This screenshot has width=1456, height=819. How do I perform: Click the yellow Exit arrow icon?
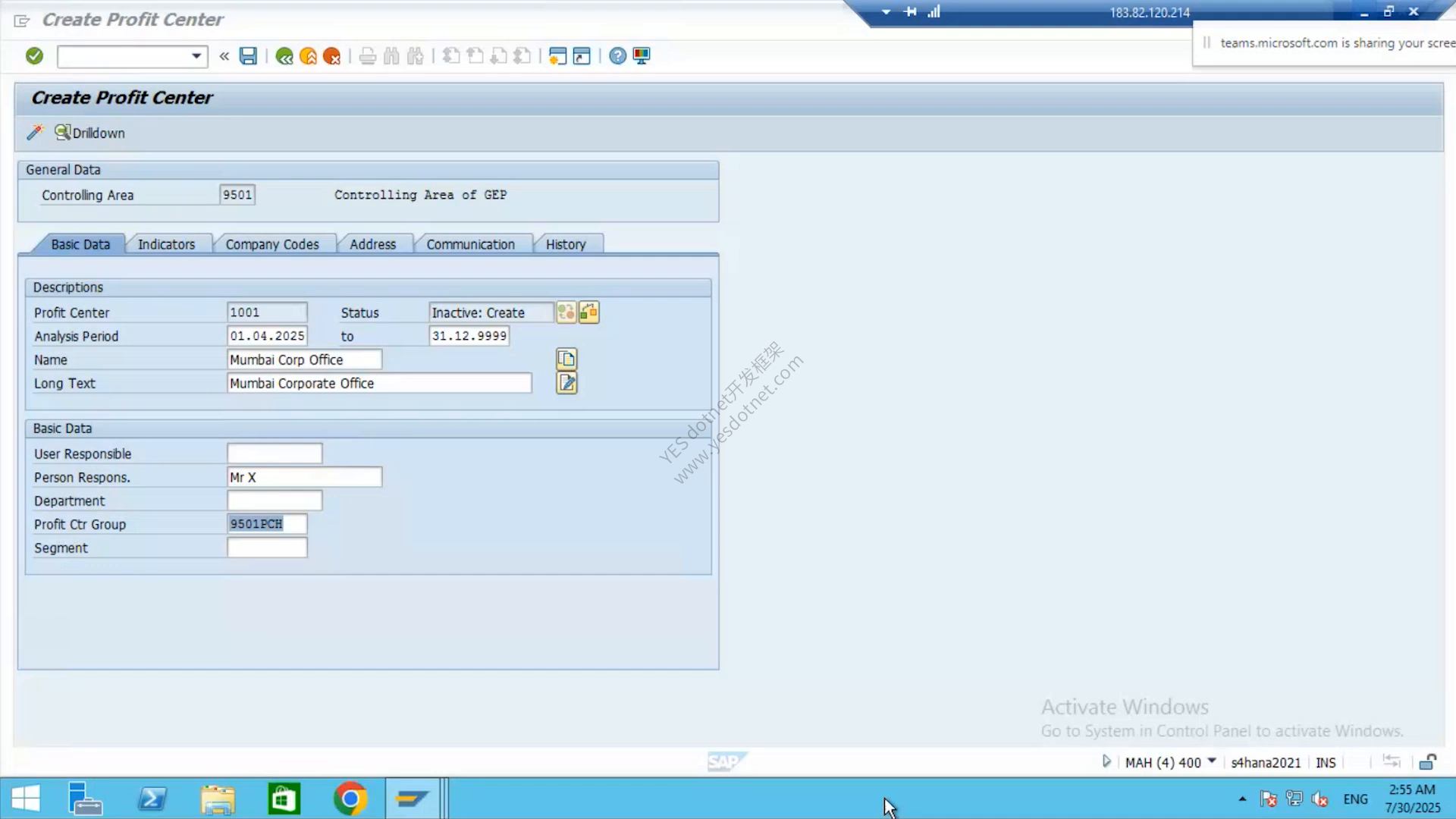pyautogui.click(x=308, y=56)
